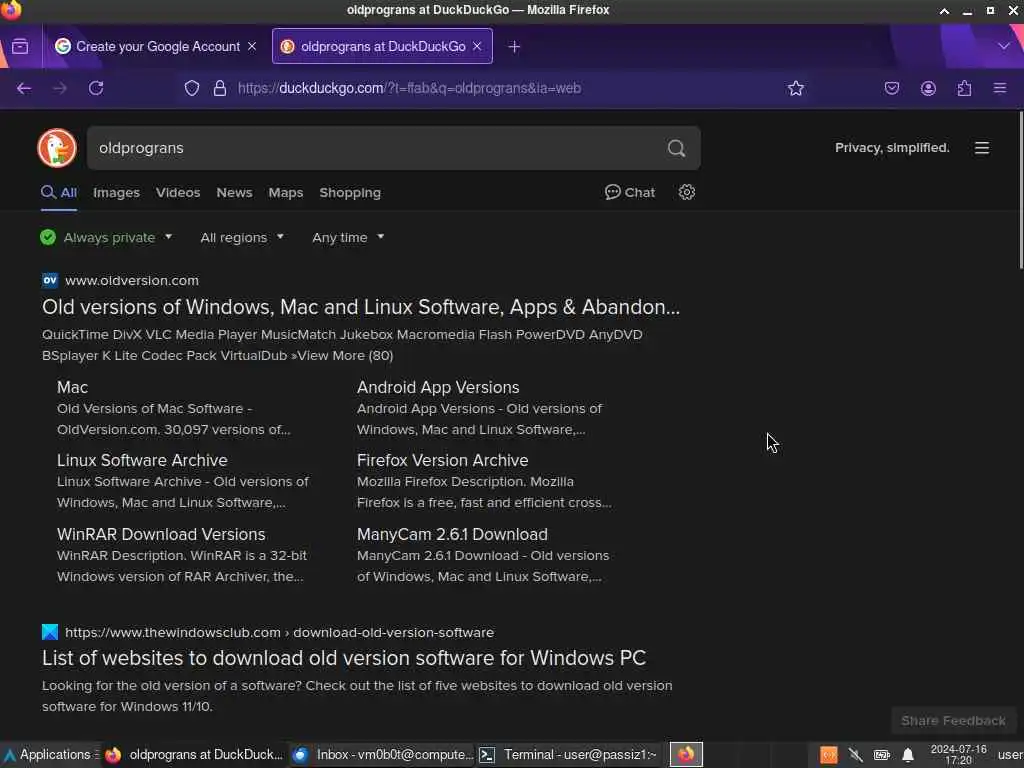Click the battery icon in system tray
Screen dimensions: 1024x768
[x=882, y=755]
